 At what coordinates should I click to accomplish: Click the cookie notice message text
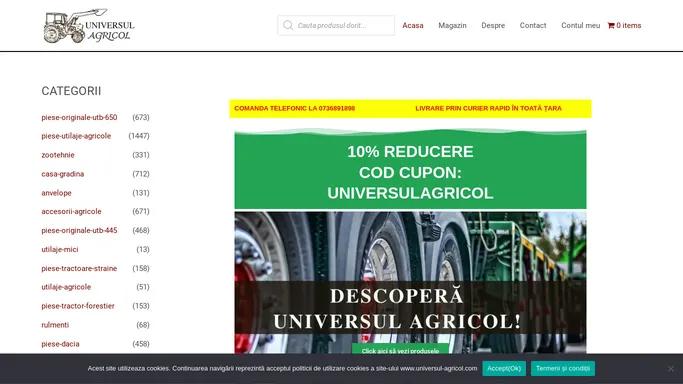coord(282,368)
